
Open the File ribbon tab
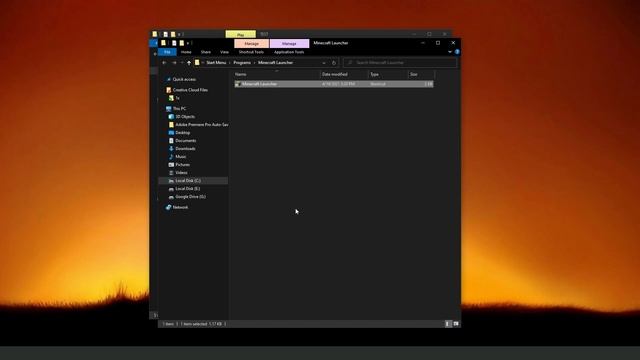tap(167, 52)
